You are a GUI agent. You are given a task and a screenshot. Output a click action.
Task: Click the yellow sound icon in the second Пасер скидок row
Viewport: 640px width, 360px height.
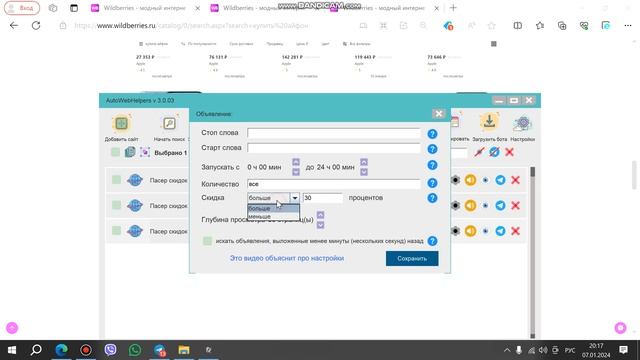click(470, 206)
